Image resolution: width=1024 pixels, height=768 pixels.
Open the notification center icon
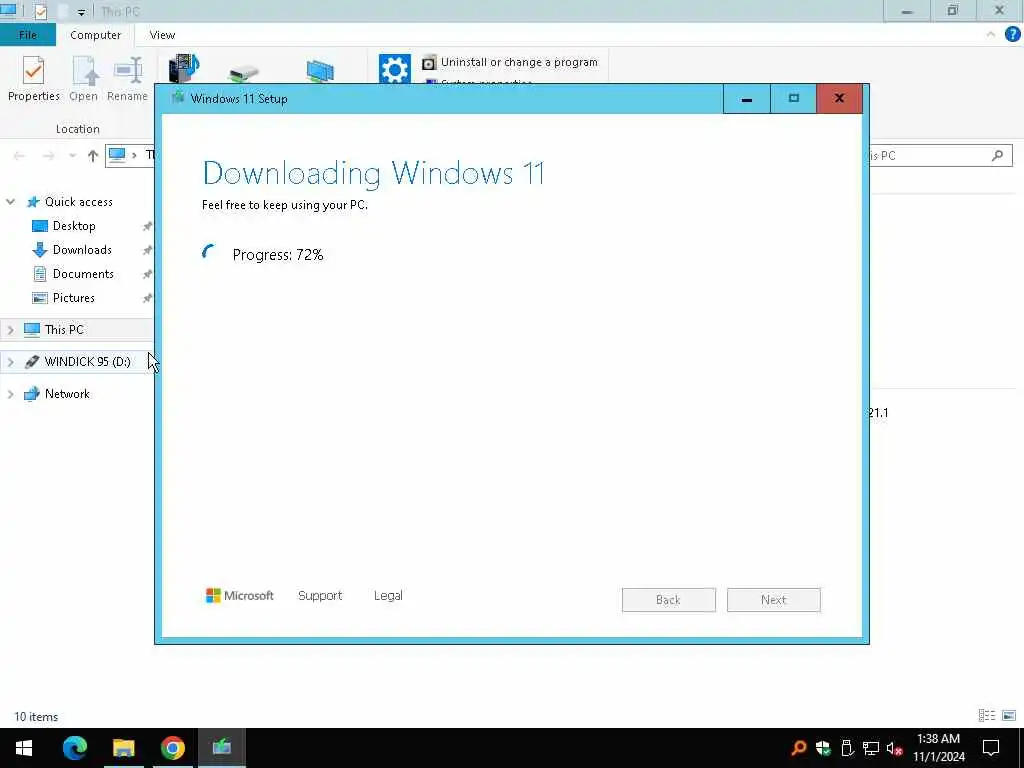(991, 748)
